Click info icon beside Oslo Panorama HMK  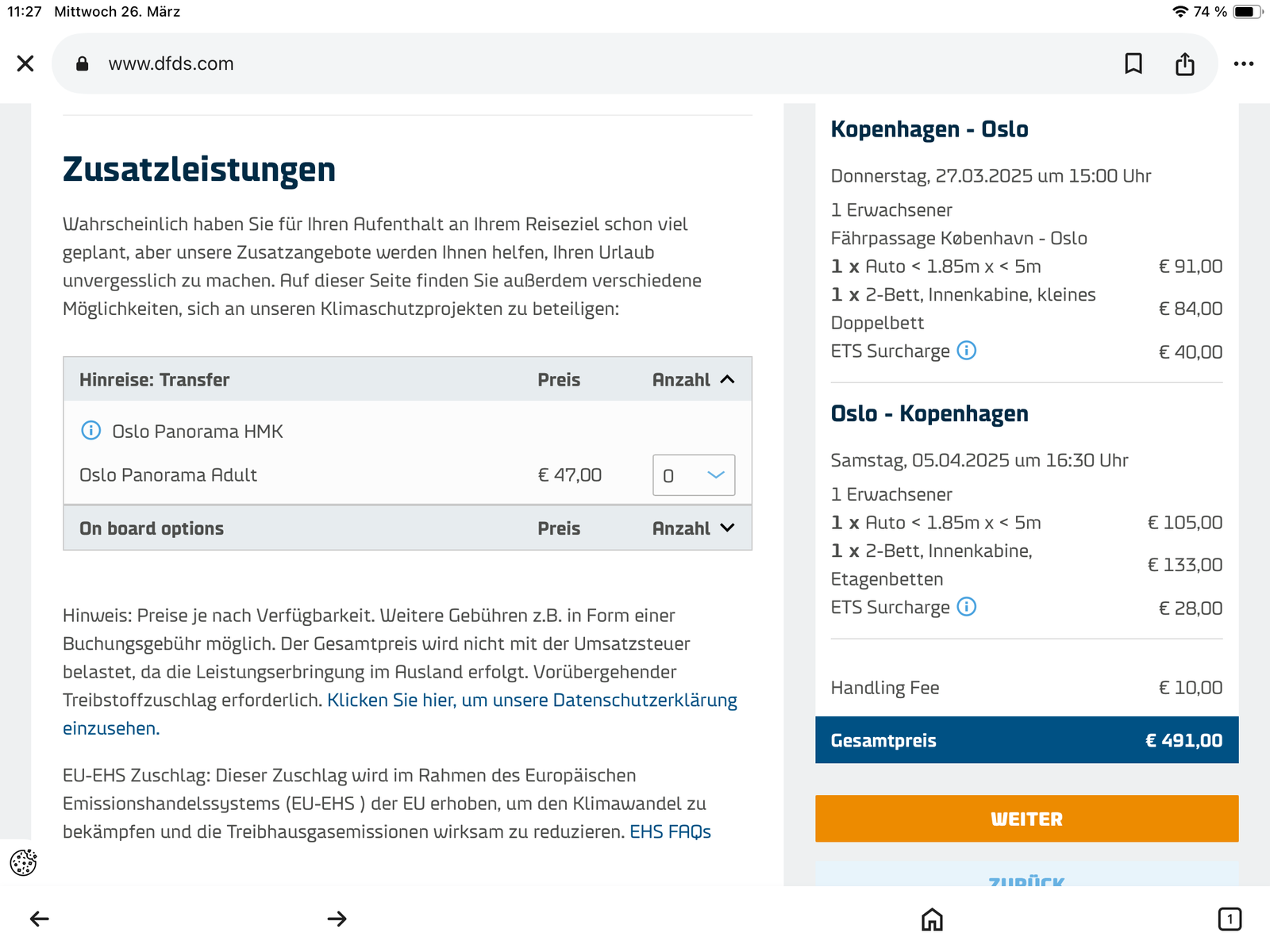tap(91, 431)
